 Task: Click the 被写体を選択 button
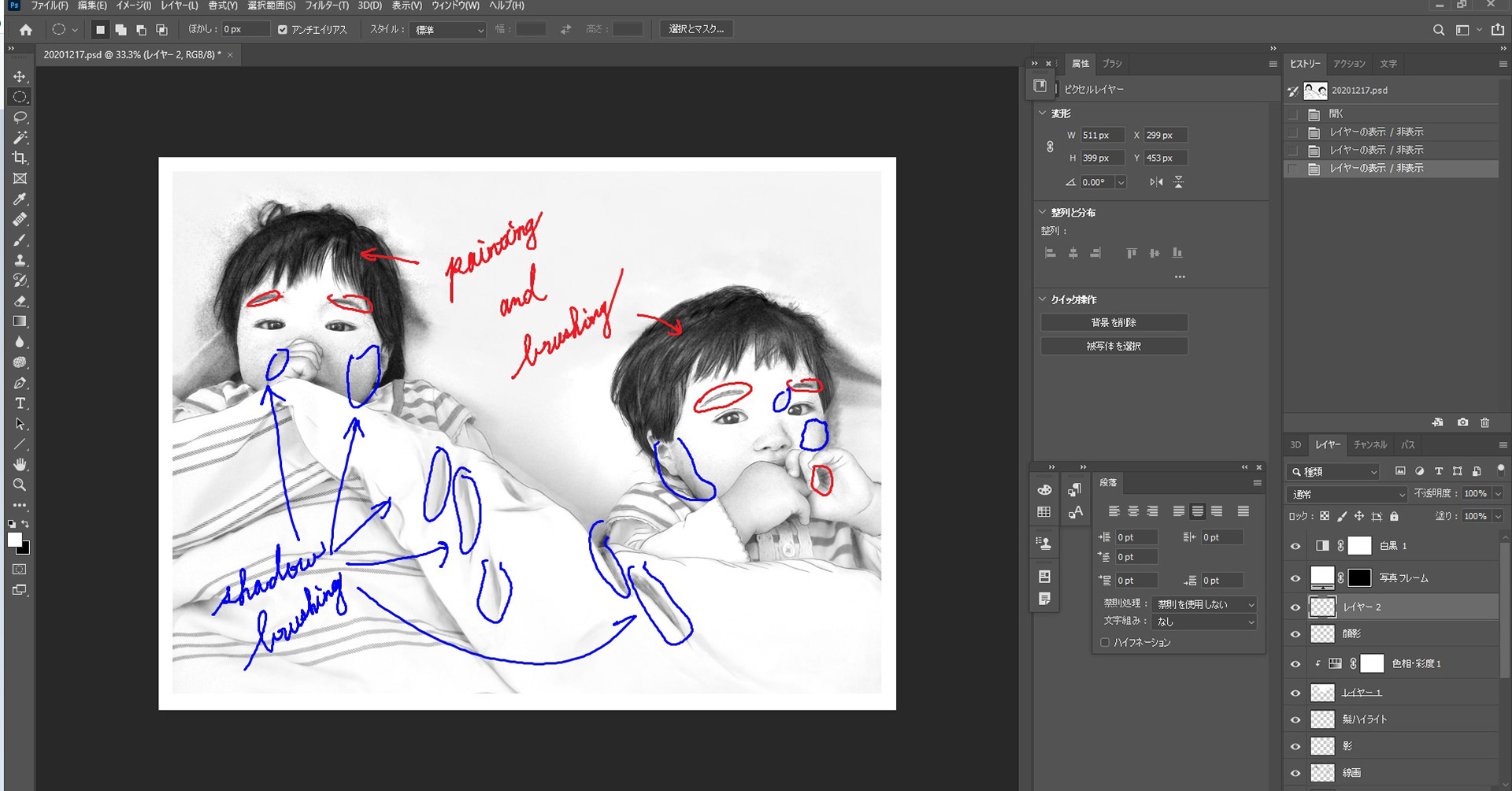click(1114, 346)
